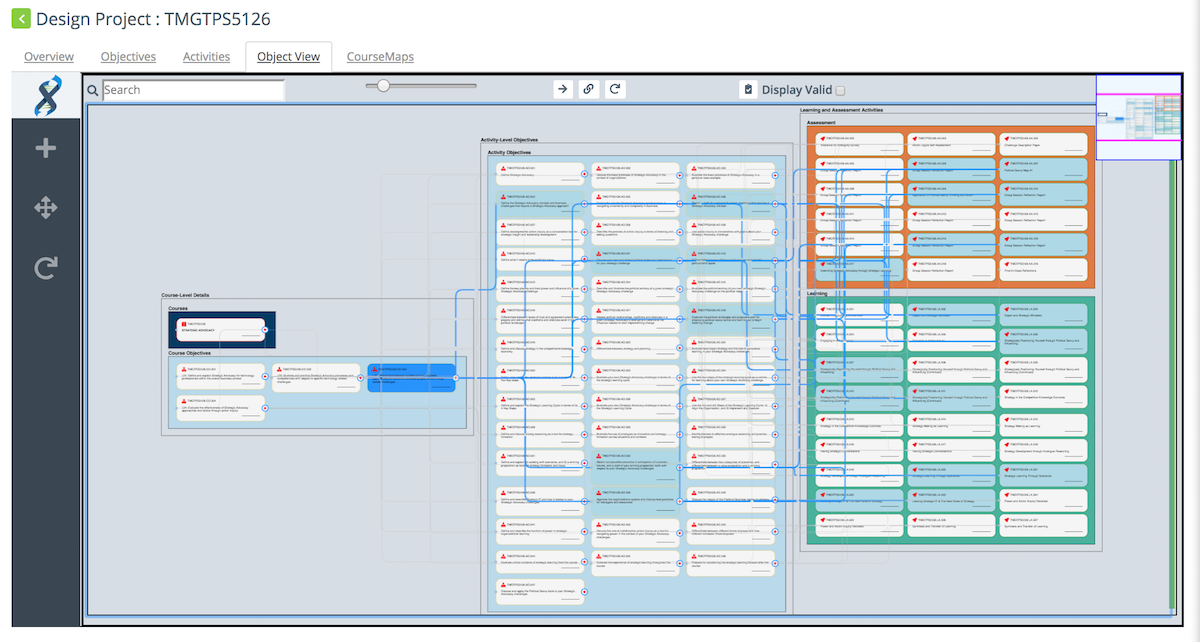Click the chain link icon in the toolbar
Image resolution: width=1200 pixels, height=642 pixels.
click(589, 89)
